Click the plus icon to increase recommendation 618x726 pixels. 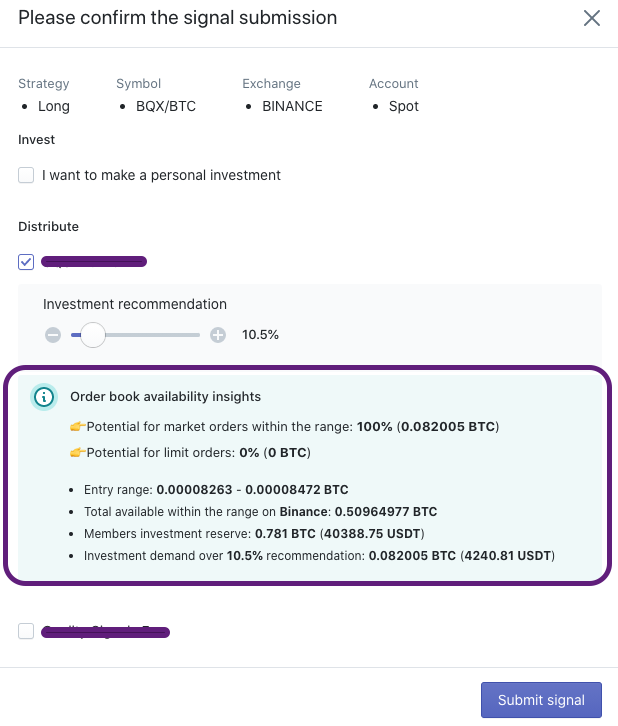pyautogui.click(x=218, y=335)
